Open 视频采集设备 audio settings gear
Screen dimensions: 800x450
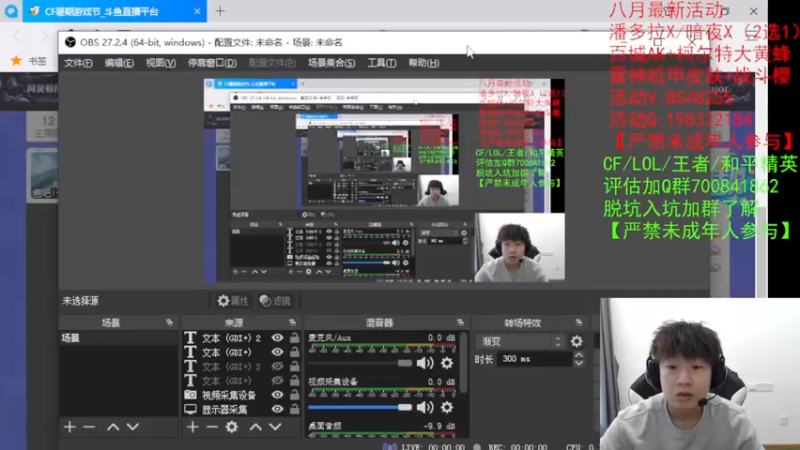point(447,407)
